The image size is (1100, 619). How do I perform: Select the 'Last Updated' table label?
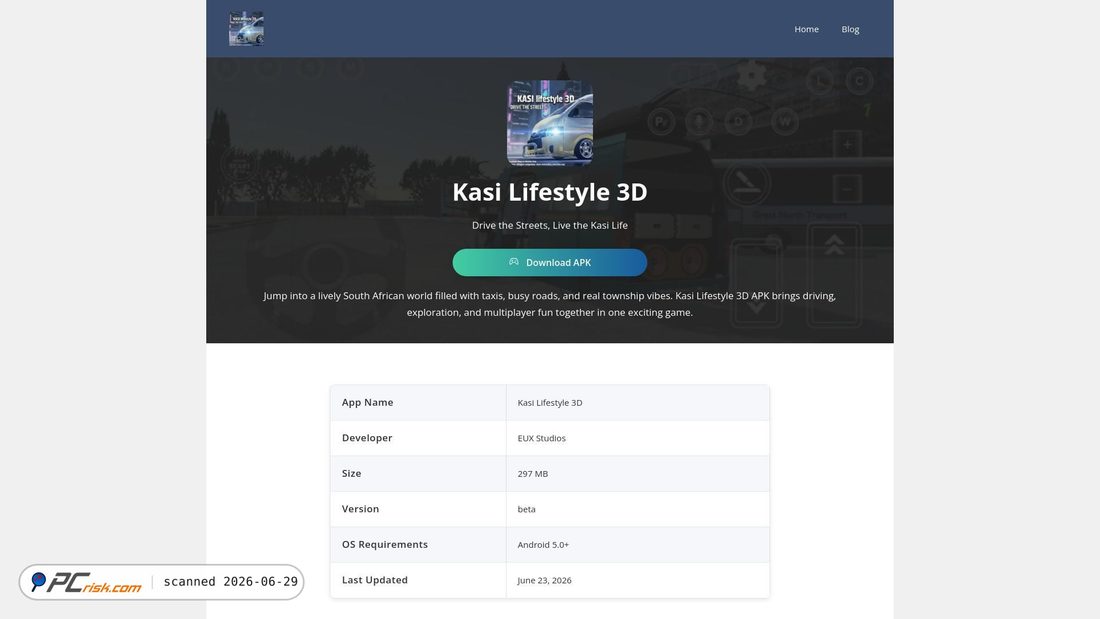(x=375, y=580)
